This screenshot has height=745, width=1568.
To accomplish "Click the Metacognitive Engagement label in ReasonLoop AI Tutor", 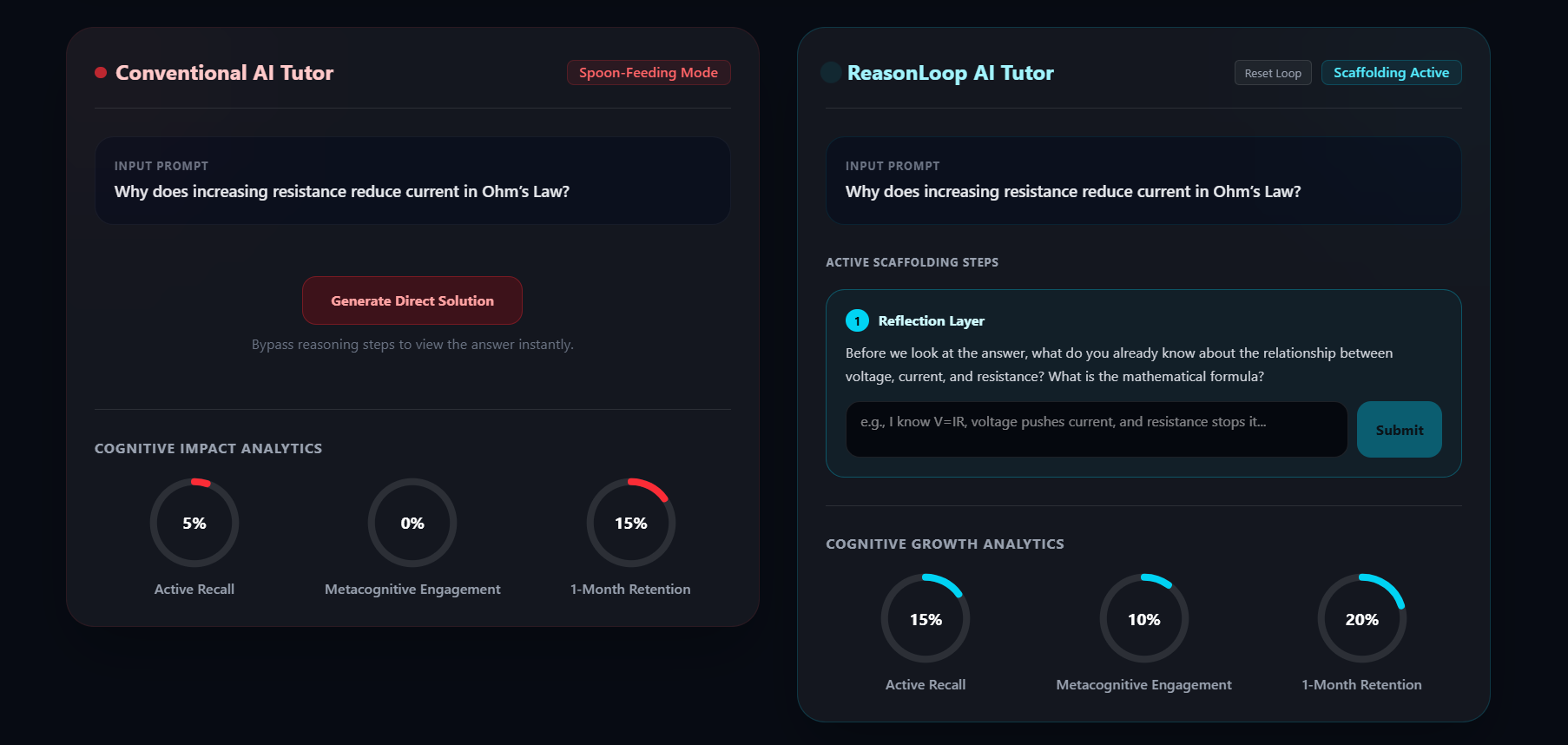I will tap(1144, 685).
